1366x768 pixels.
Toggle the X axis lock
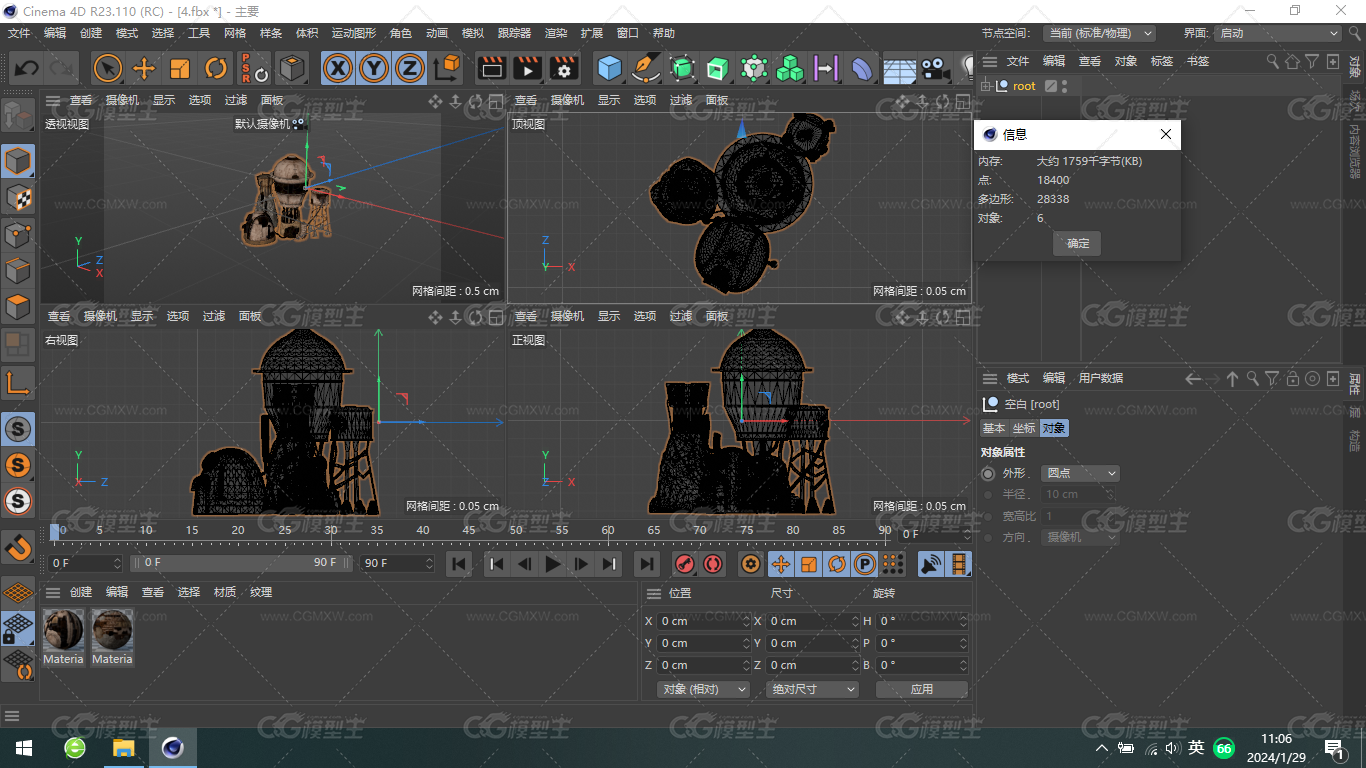(x=340, y=68)
